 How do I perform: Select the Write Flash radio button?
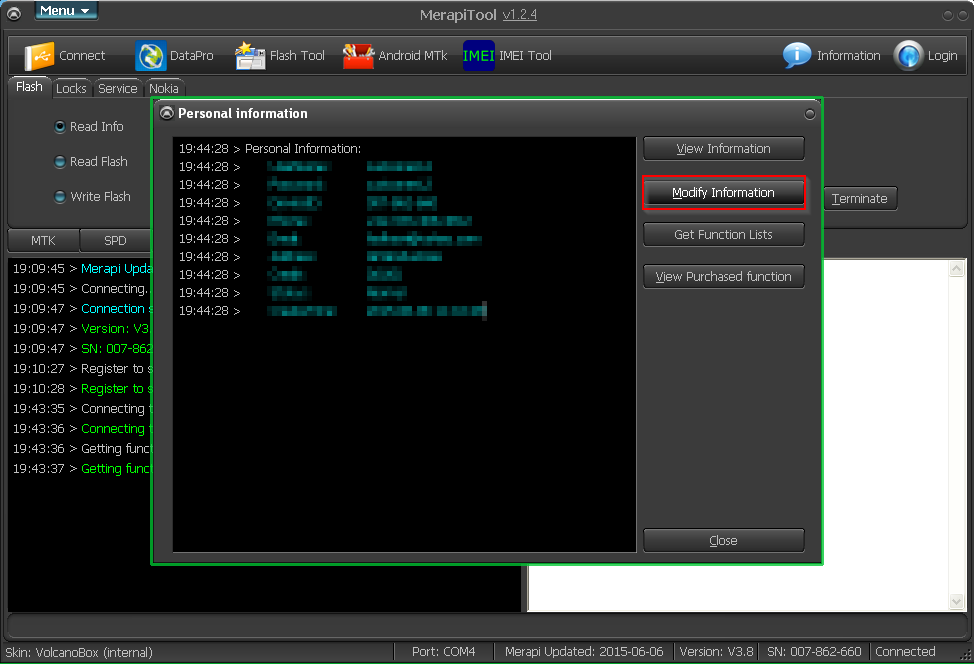coord(60,197)
